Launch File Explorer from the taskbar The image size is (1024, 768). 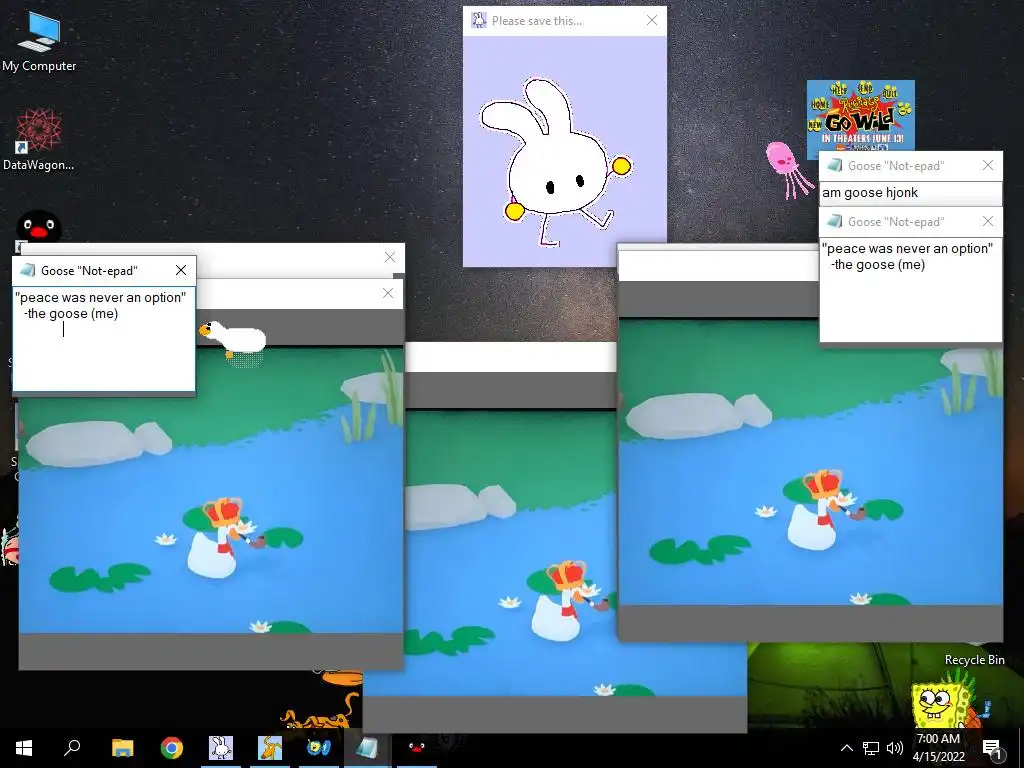pyautogui.click(x=122, y=748)
